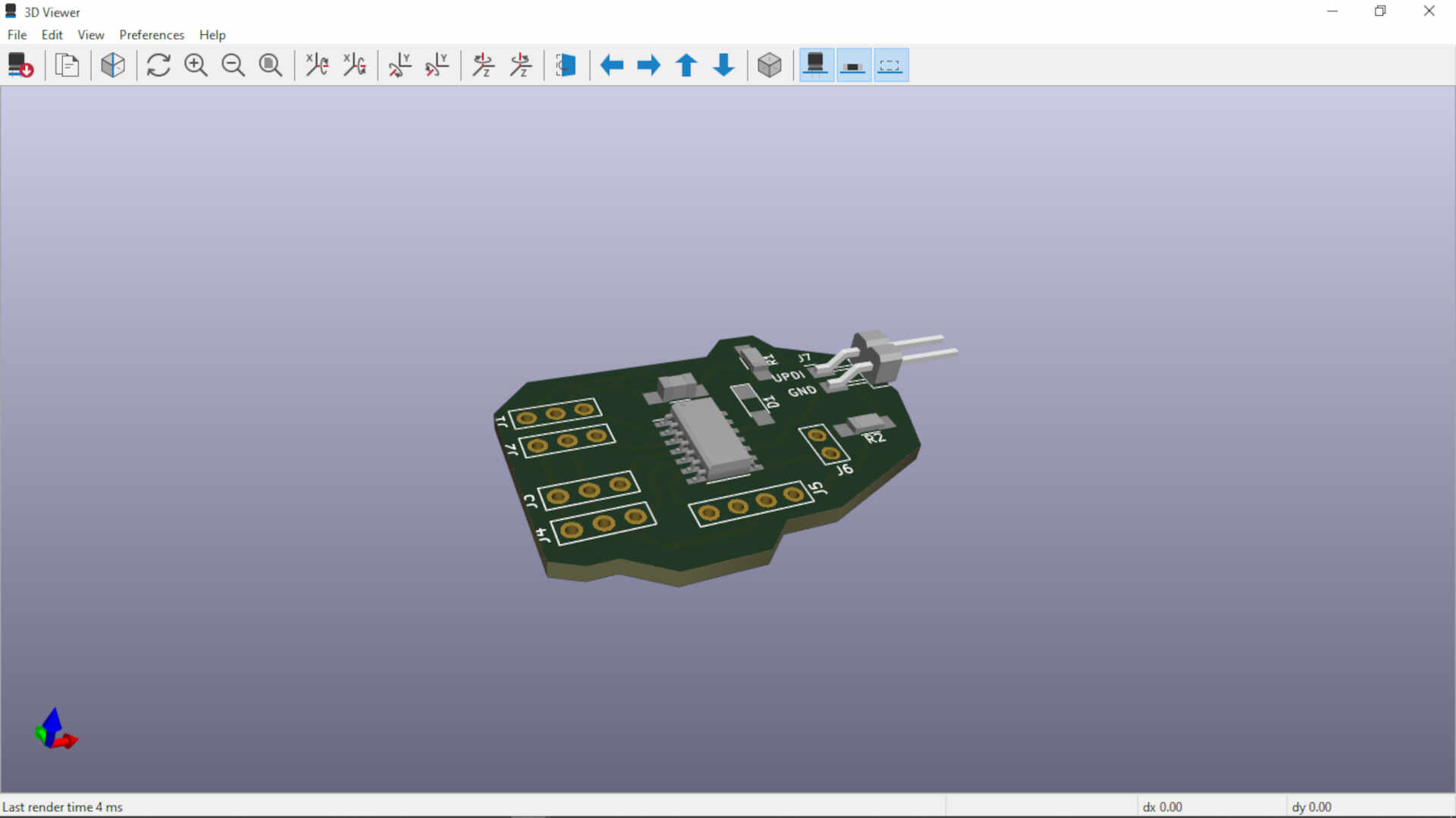
Task: Pan the view to the left
Action: pyautogui.click(x=612, y=65)
